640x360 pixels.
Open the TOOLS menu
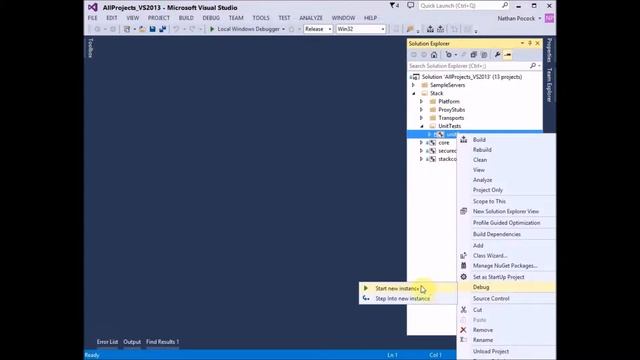261,18
